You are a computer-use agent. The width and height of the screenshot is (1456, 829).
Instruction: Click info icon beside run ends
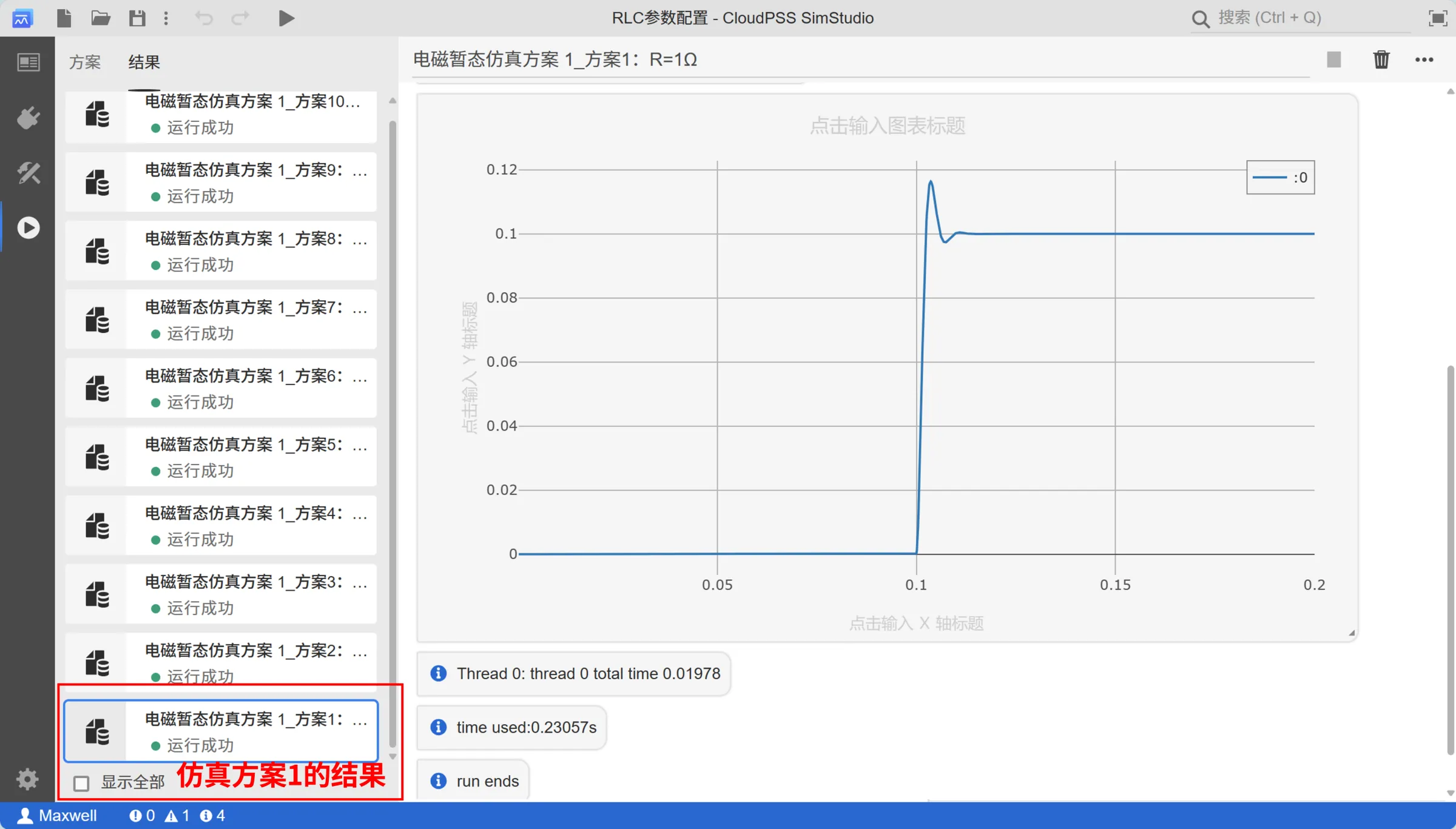coord(438,781)
